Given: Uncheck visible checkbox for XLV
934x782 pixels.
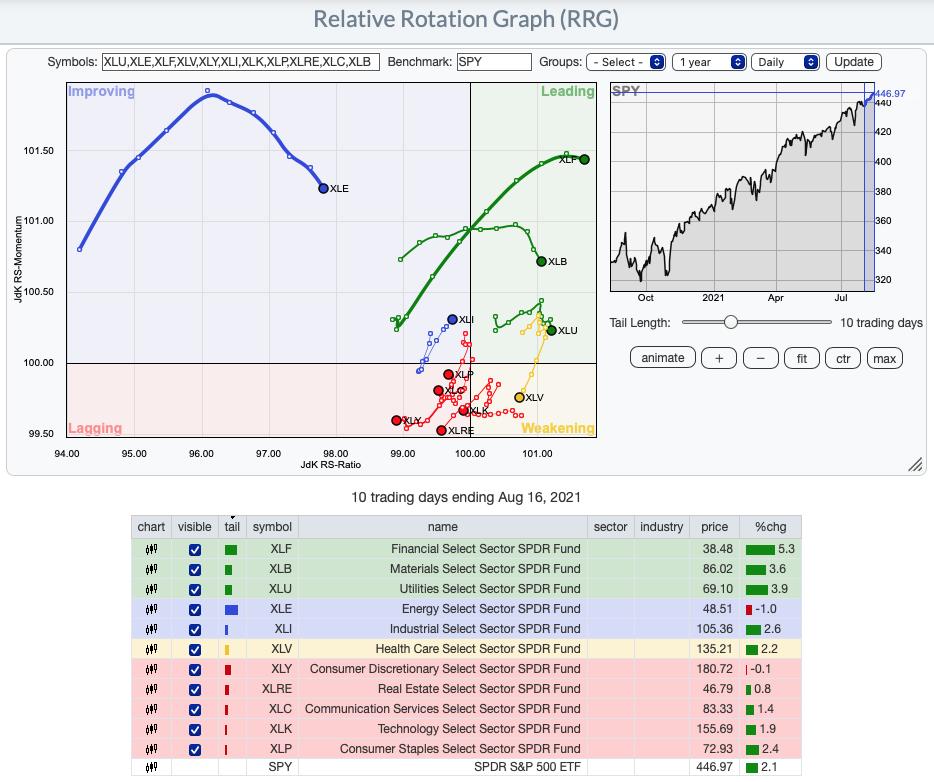Looking at the screenshot, I should (x=195, y=650).
